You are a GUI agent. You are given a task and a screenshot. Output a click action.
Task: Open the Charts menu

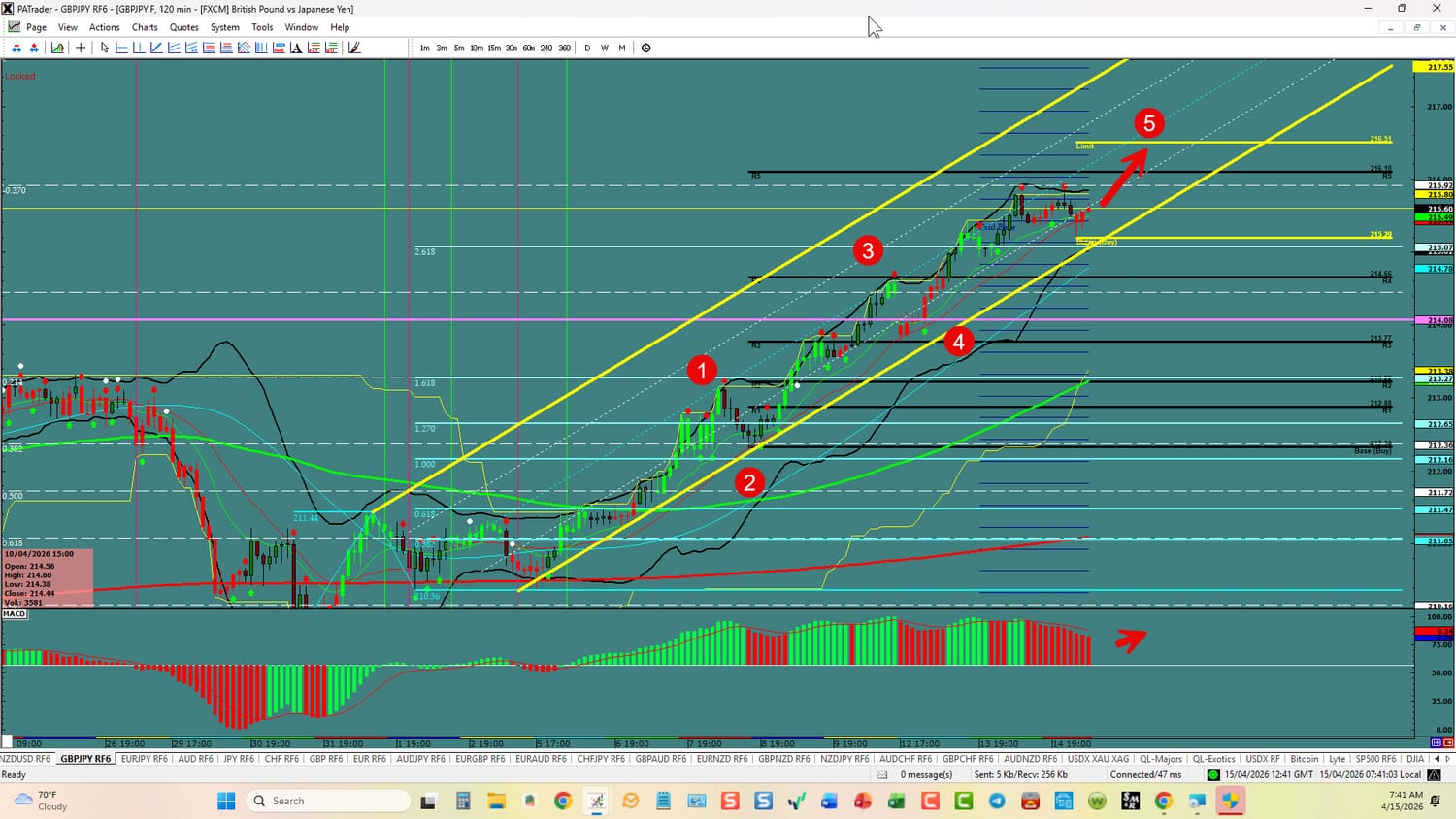145,27
